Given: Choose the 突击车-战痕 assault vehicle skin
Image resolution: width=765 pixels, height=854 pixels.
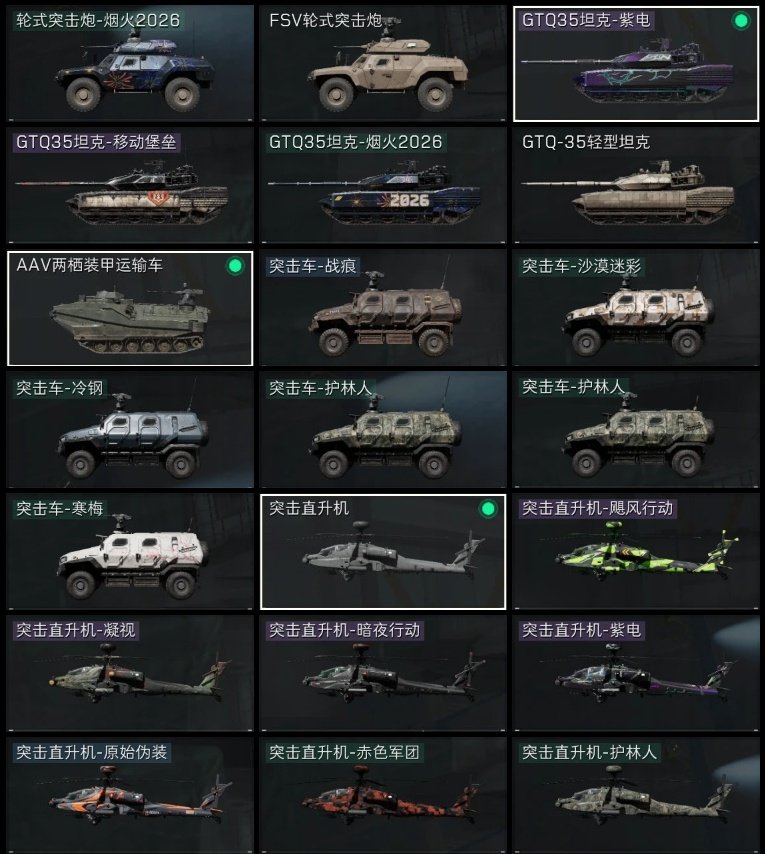Looking at the screenshot, I should tap(383, 308).
